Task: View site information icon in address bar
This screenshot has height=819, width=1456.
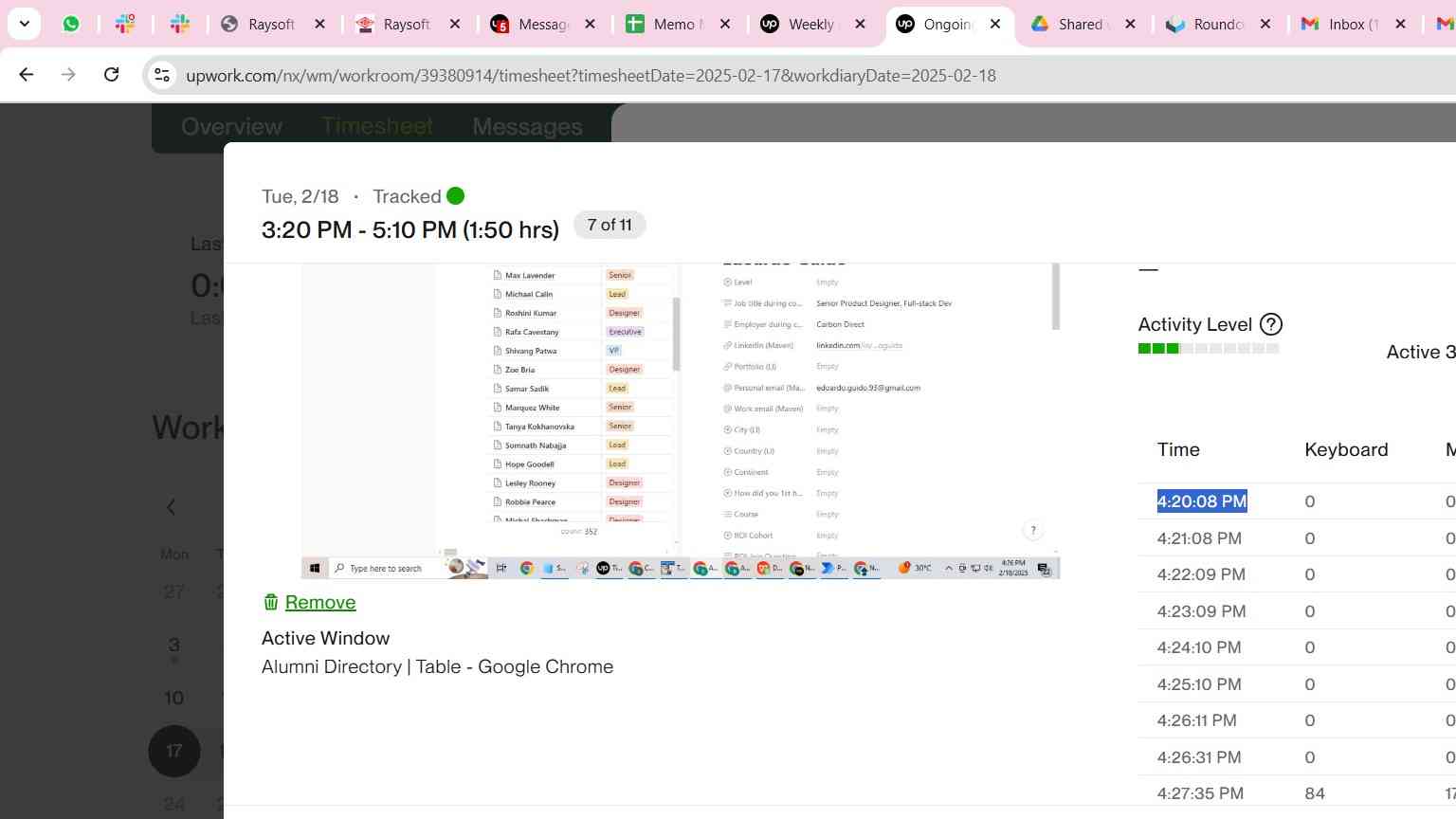Action: point(162,75)
